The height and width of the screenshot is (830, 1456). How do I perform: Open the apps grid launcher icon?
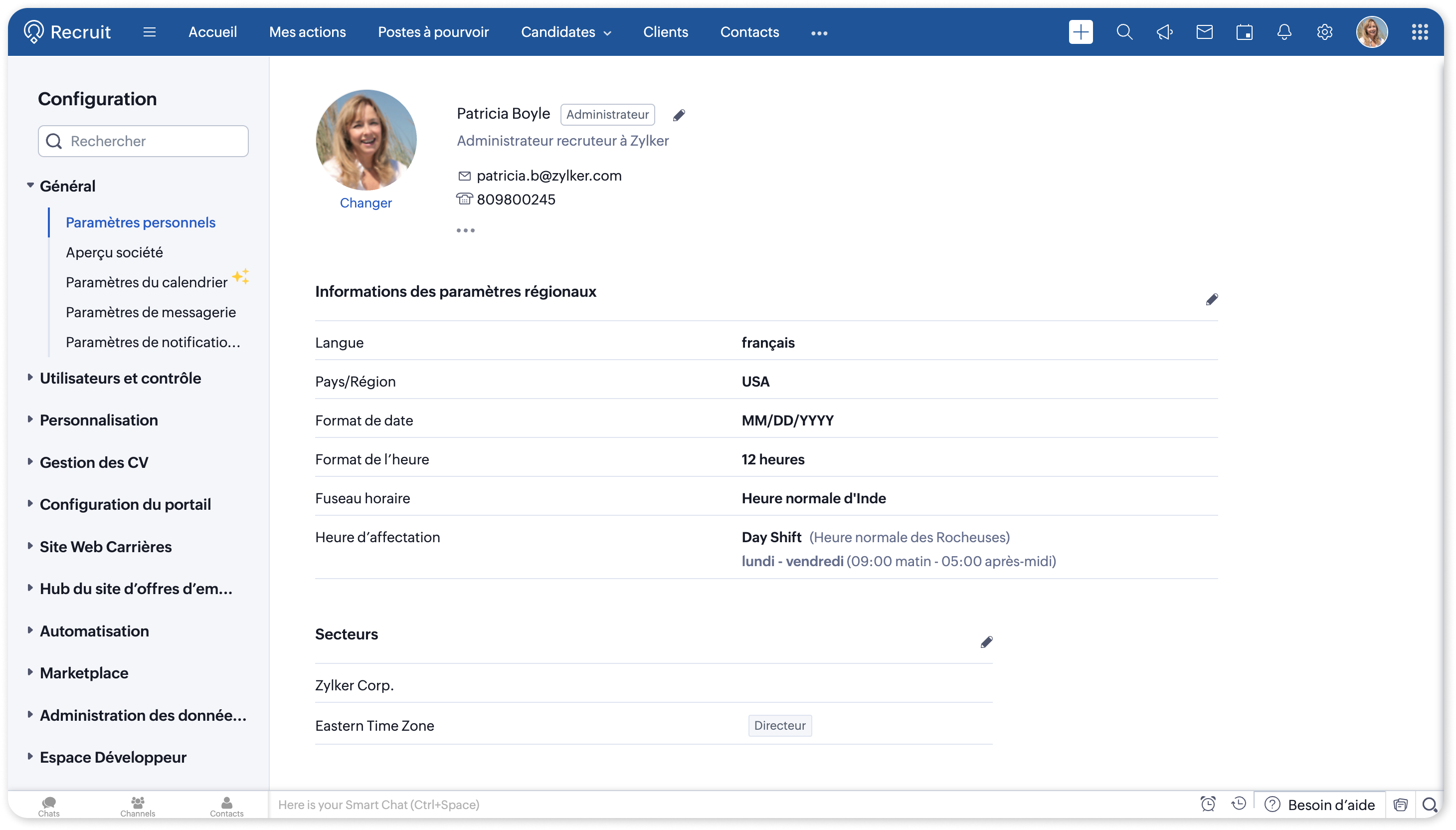(x=1420, y=32)
